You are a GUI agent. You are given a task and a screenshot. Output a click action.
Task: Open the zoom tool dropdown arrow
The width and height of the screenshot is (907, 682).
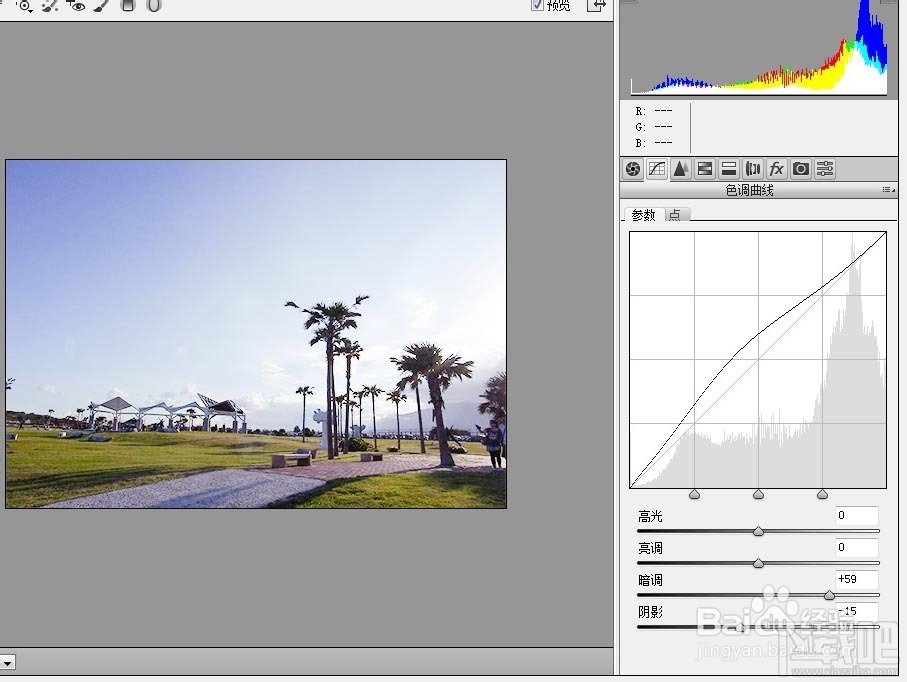[32, 8]
